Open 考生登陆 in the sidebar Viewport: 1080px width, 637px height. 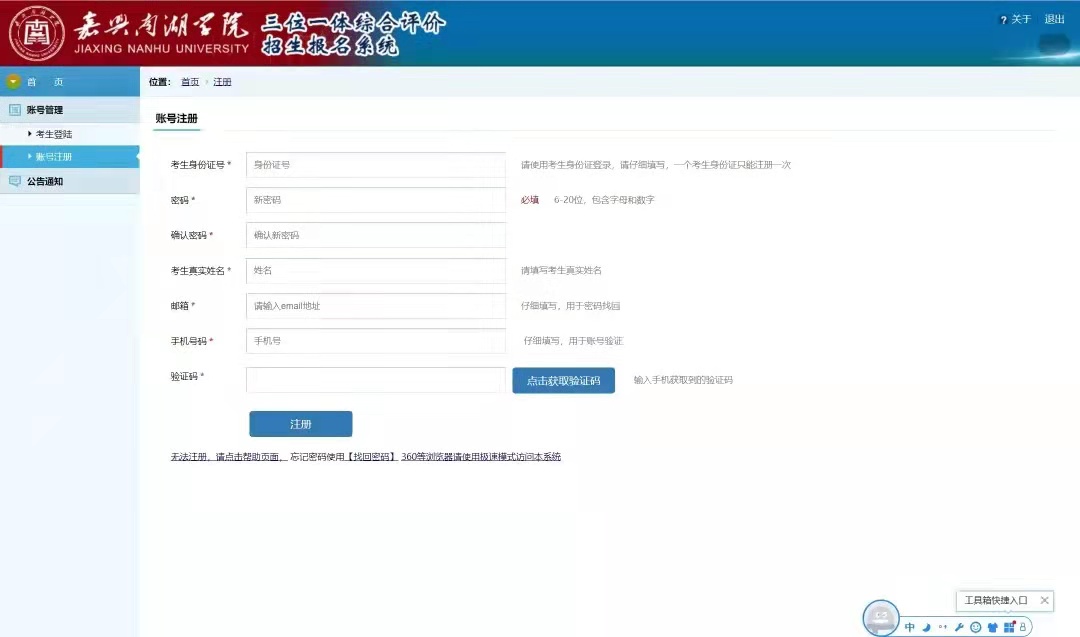click(x=54, y=134)
